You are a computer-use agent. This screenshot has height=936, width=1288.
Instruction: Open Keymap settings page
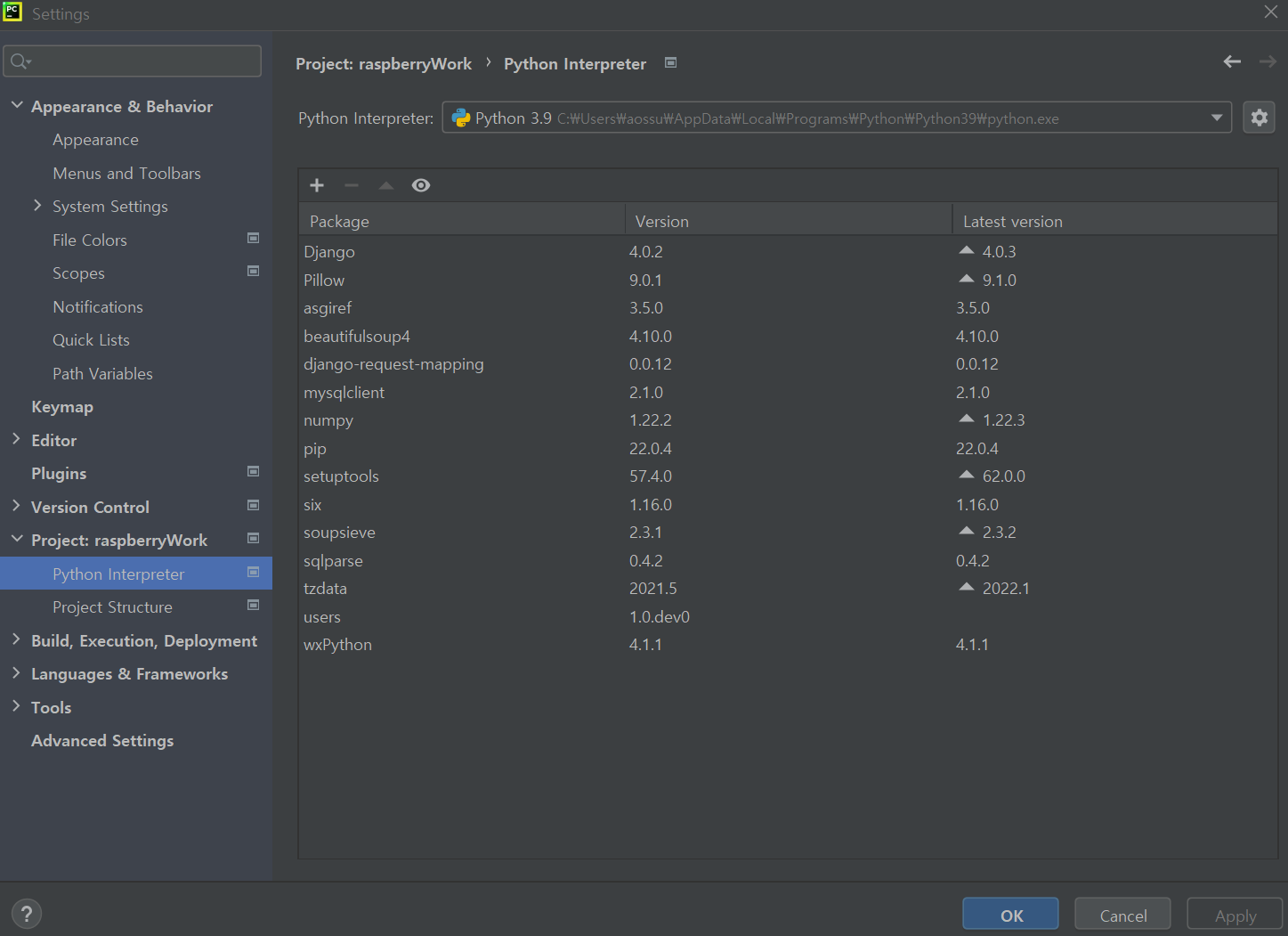[62, 407]
